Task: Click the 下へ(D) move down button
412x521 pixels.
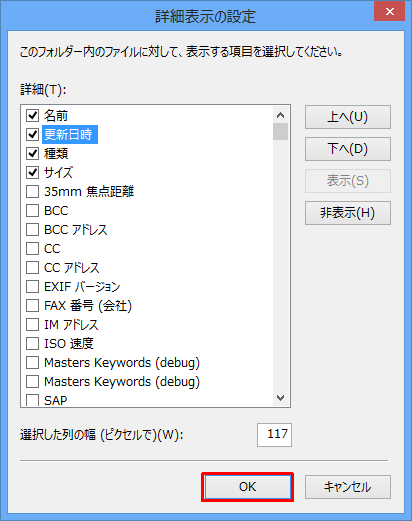Action: (348, 149)
